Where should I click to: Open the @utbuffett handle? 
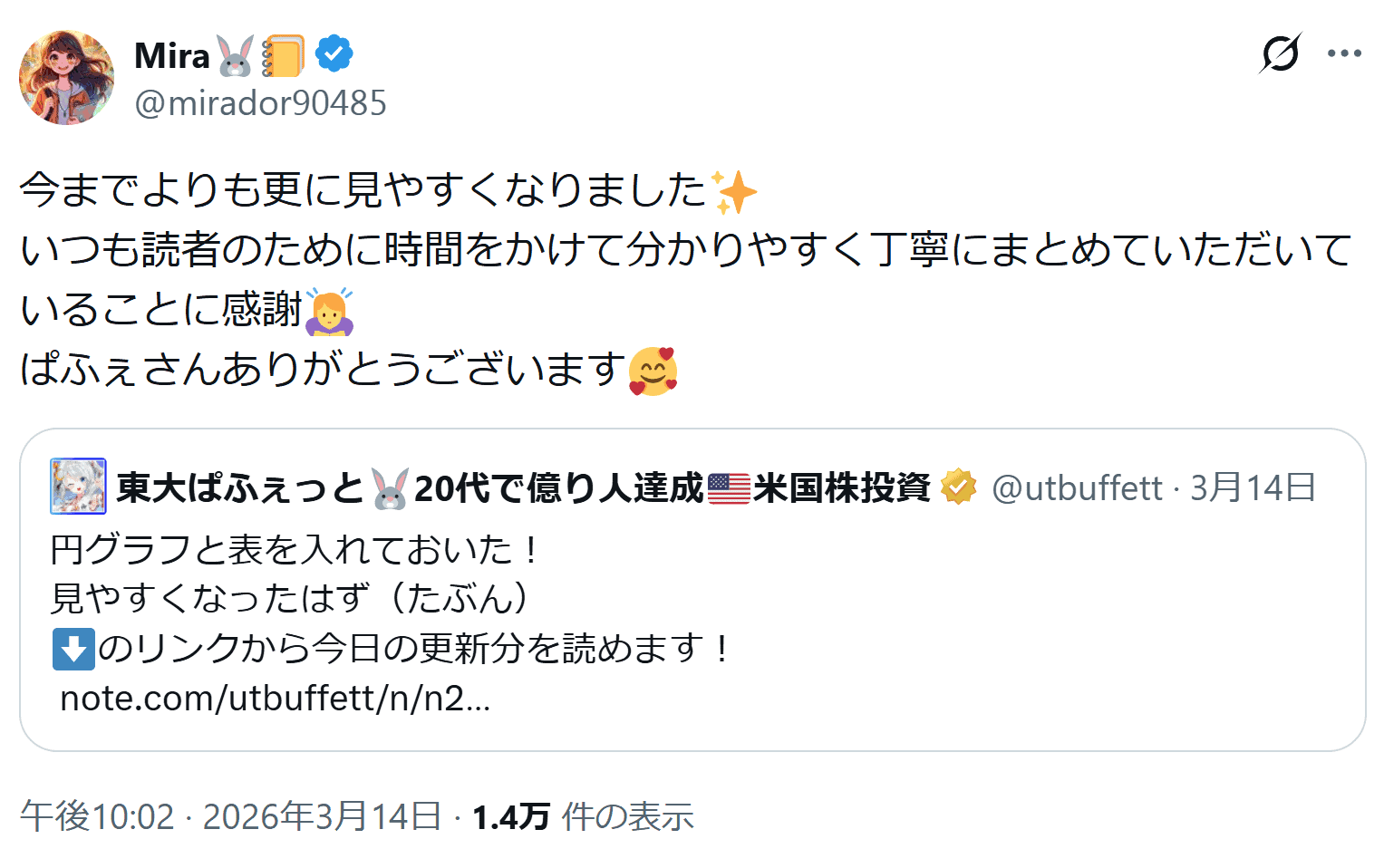1077,488
